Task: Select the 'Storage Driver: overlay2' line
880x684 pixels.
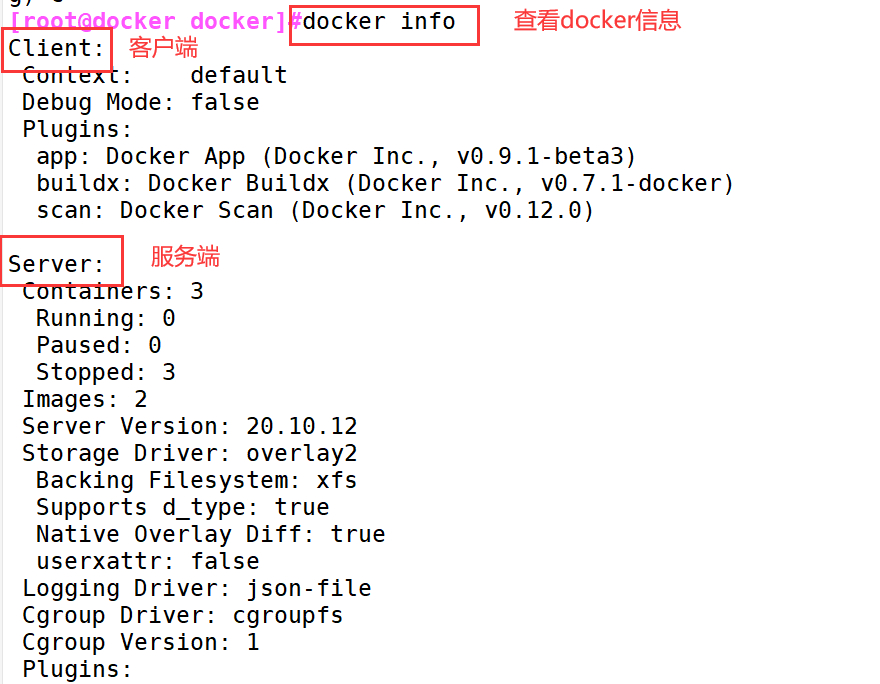Action: (190, 453)
